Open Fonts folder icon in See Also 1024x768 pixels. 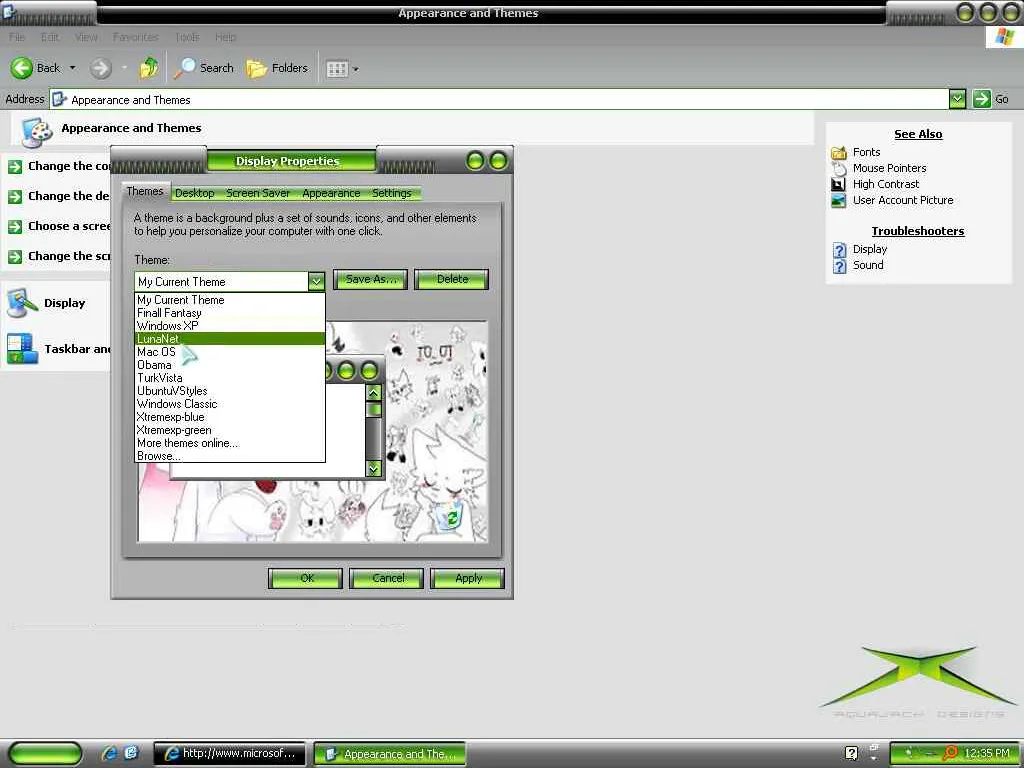(x=839, y=153)
